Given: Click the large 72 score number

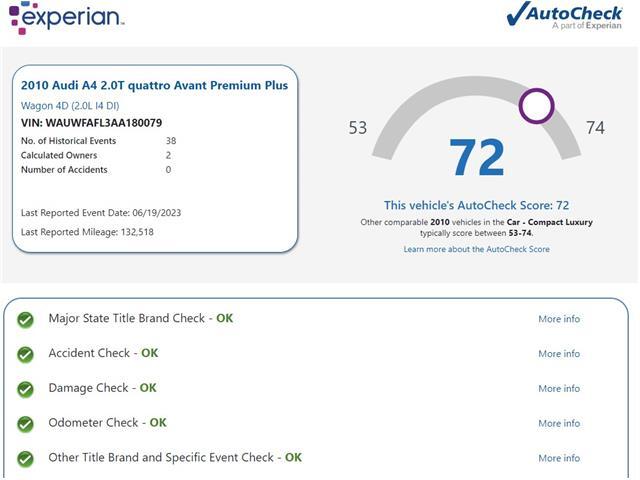Looking at the screenshot, I should click(477, 158).
